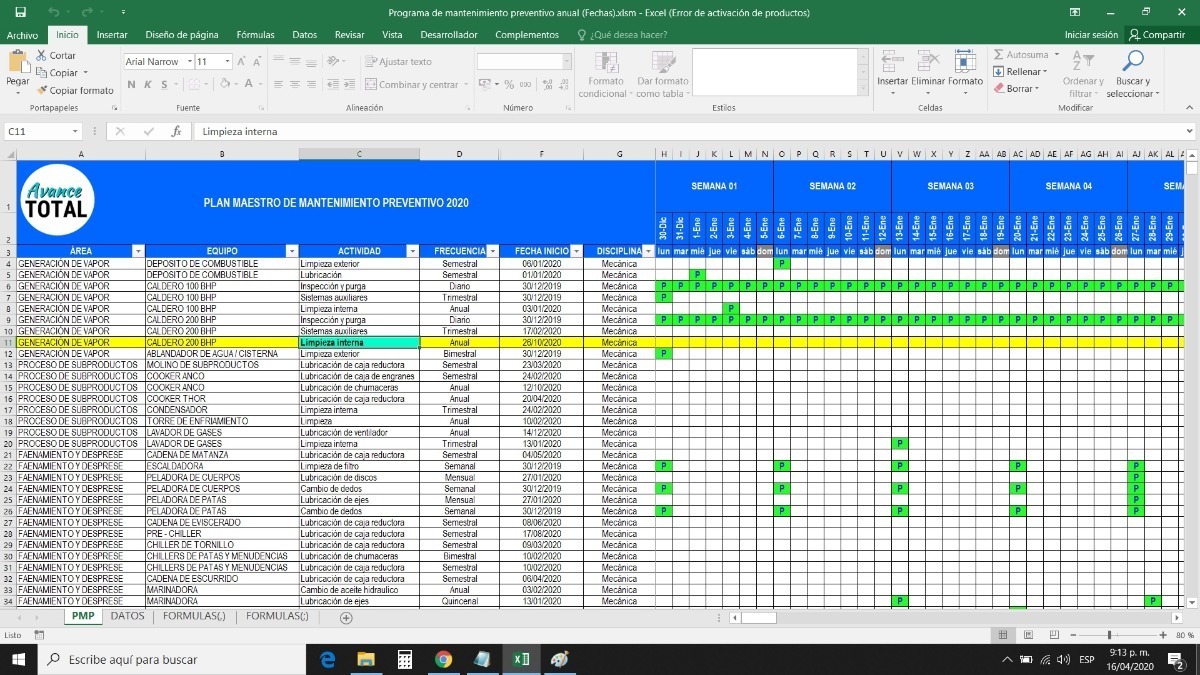This screenshot has width=1200, height=675.
Task: Click the zoom slider in the status bar
Action: (1109, 635)
